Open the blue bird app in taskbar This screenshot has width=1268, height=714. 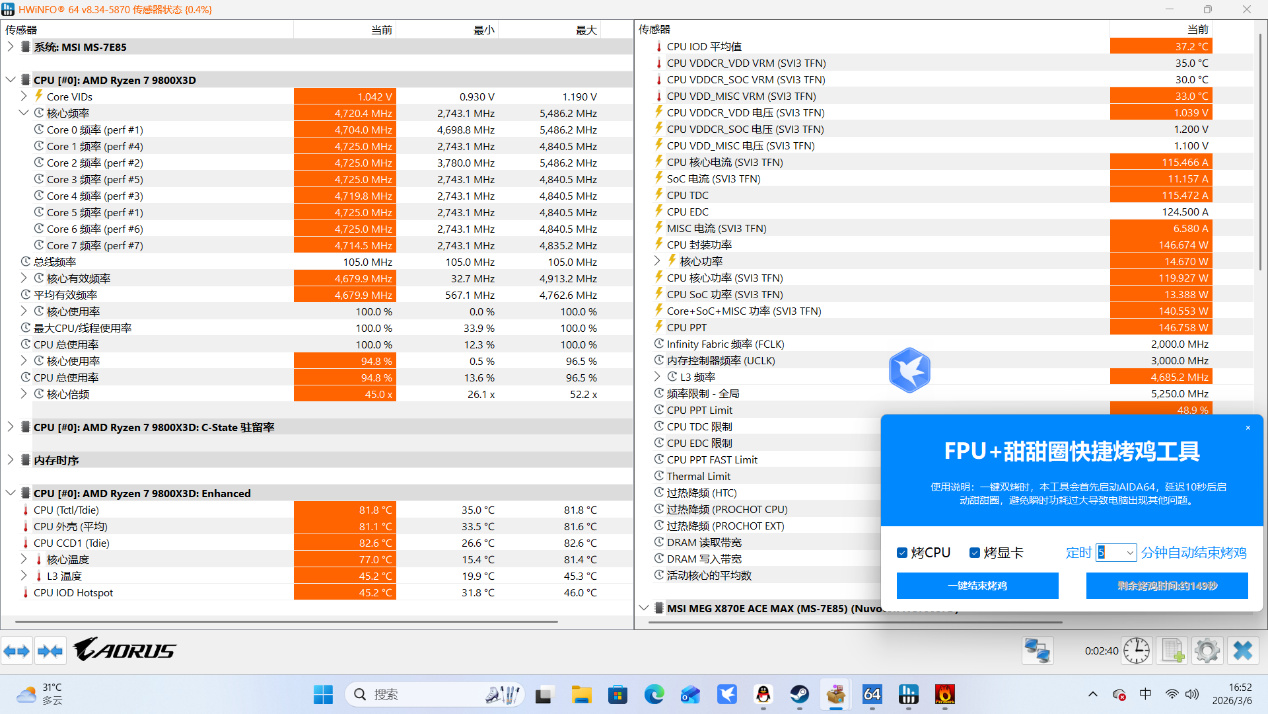[727, 693]
